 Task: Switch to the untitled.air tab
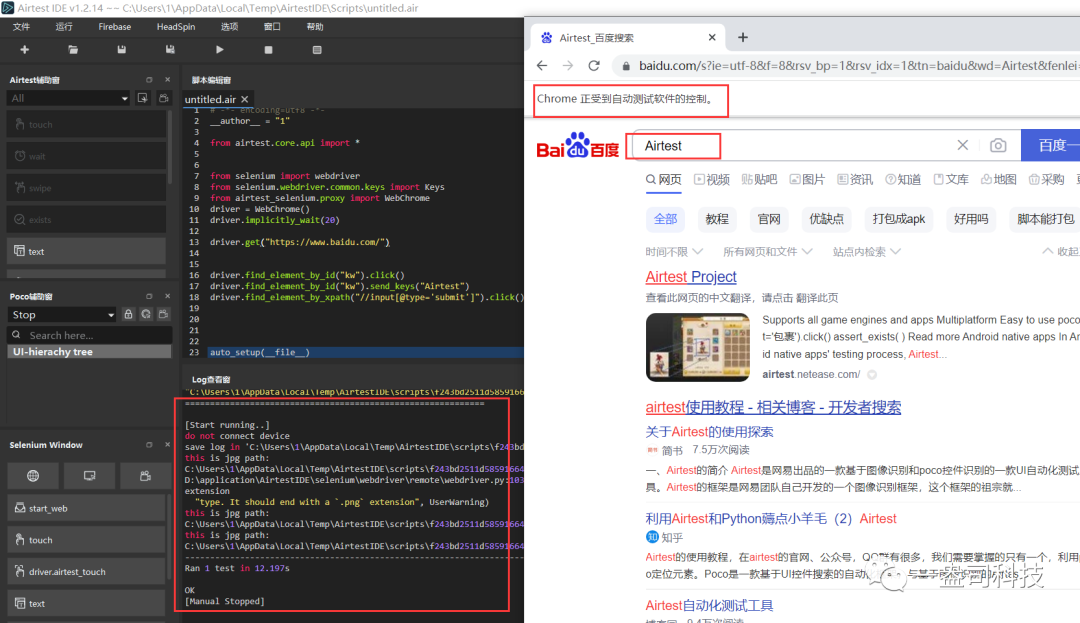pos(210,100)
